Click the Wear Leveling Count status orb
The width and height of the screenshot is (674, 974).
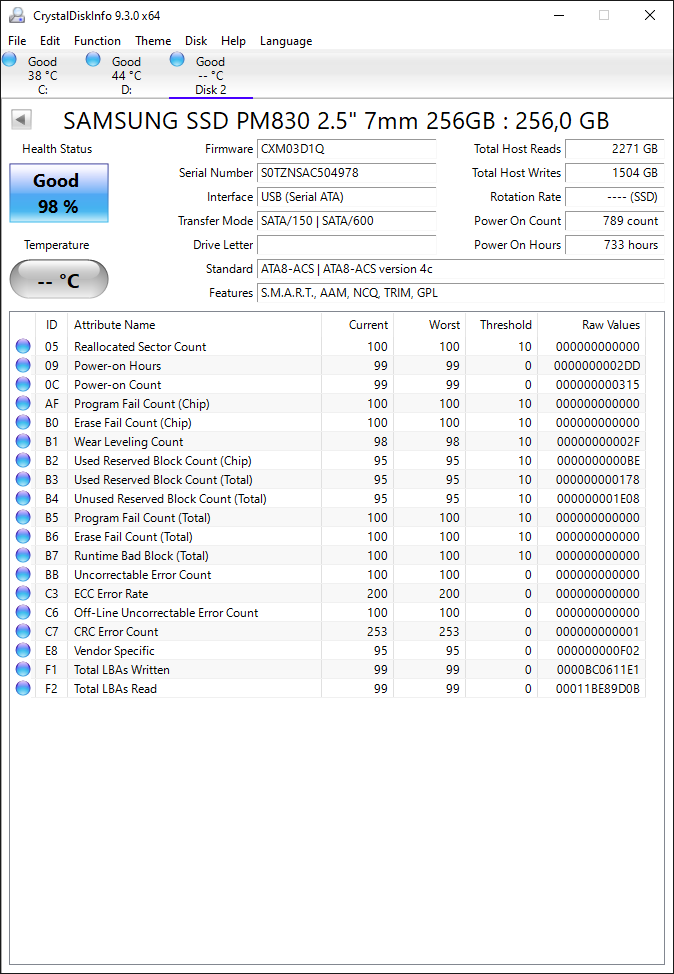point(23,442)
